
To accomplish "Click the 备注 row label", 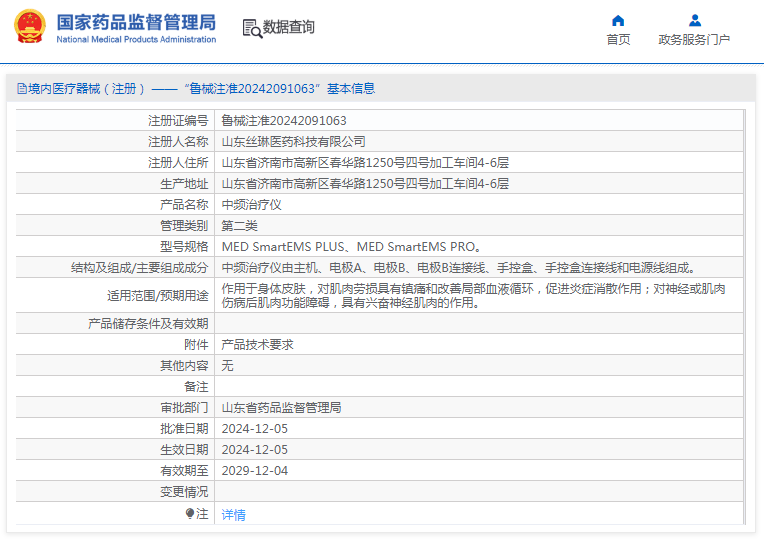I will coord(196,386).
